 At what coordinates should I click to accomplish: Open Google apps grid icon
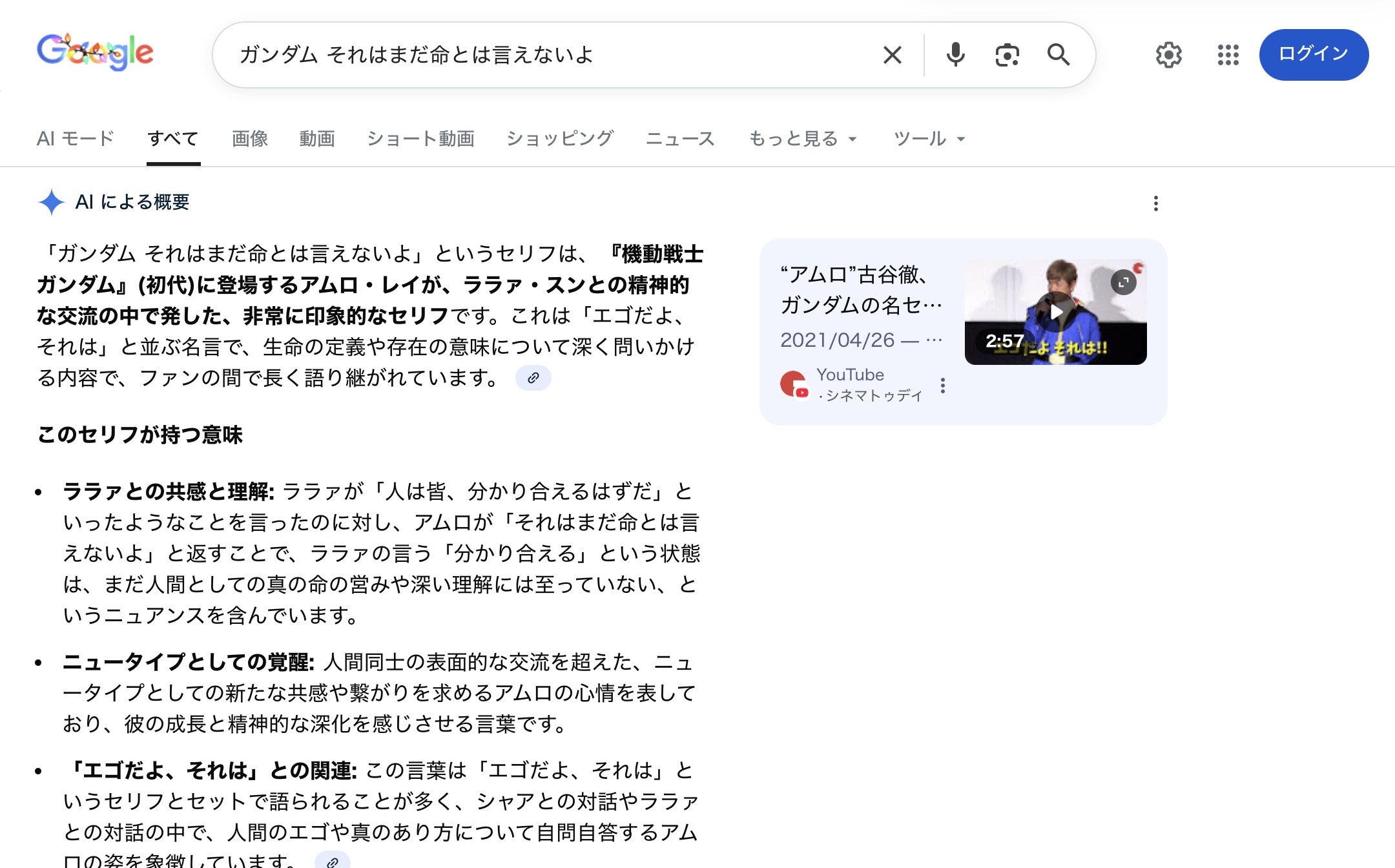click(1228, 55)
